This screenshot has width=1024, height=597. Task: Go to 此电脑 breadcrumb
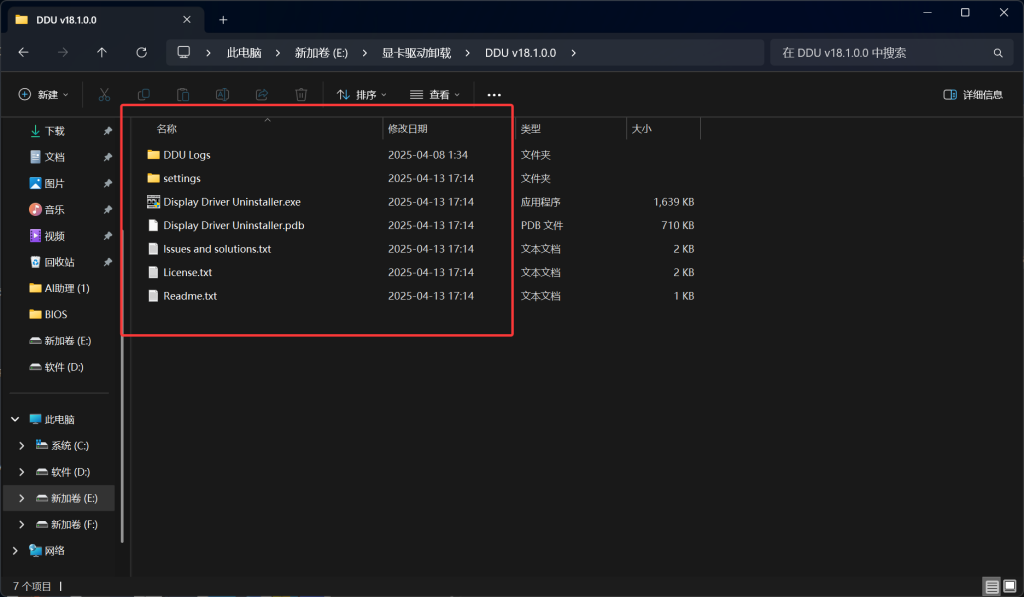(244, 53)
